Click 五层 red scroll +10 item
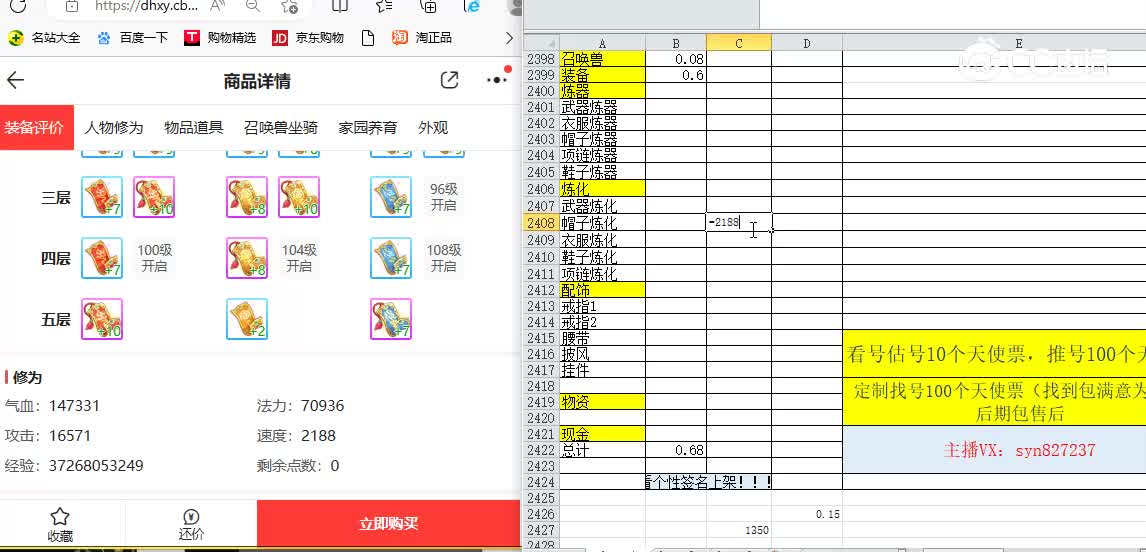Viewport: 1146px width, 552px height. click(102, 319)
